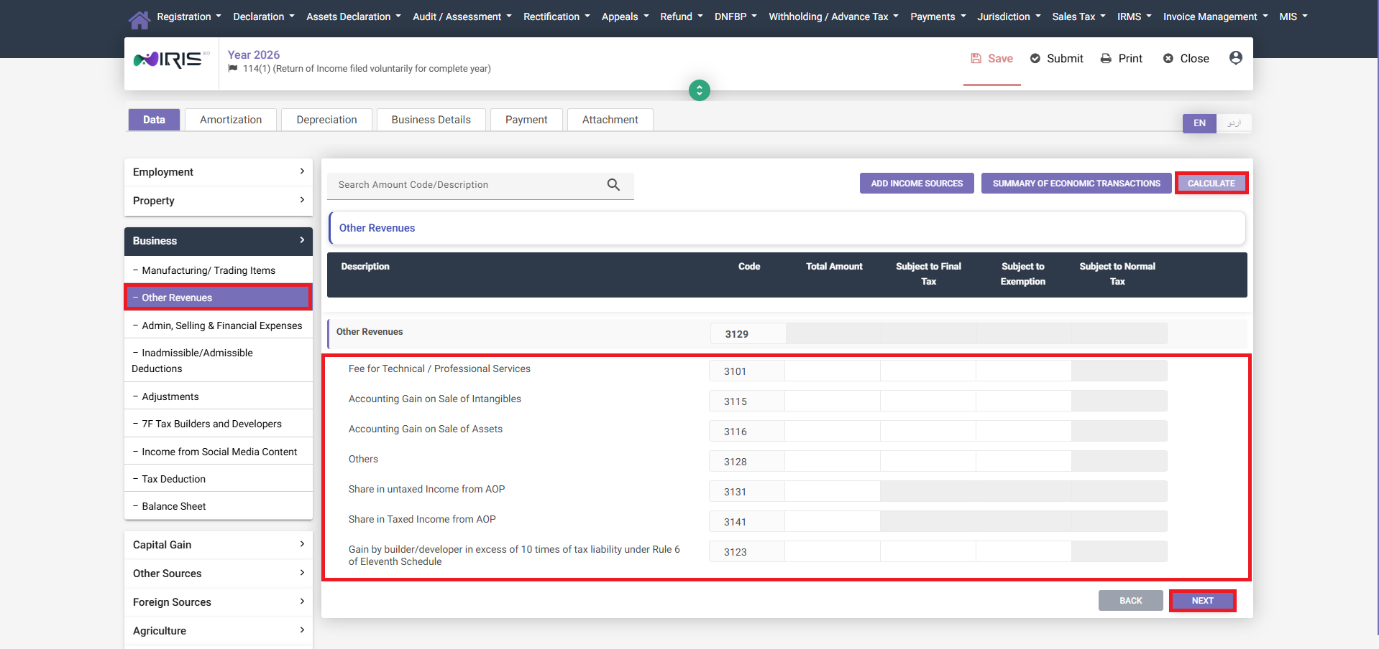Click the Save floppy disk icon
This screenshot has height=649, width=1379.
[x=976, y=59]
